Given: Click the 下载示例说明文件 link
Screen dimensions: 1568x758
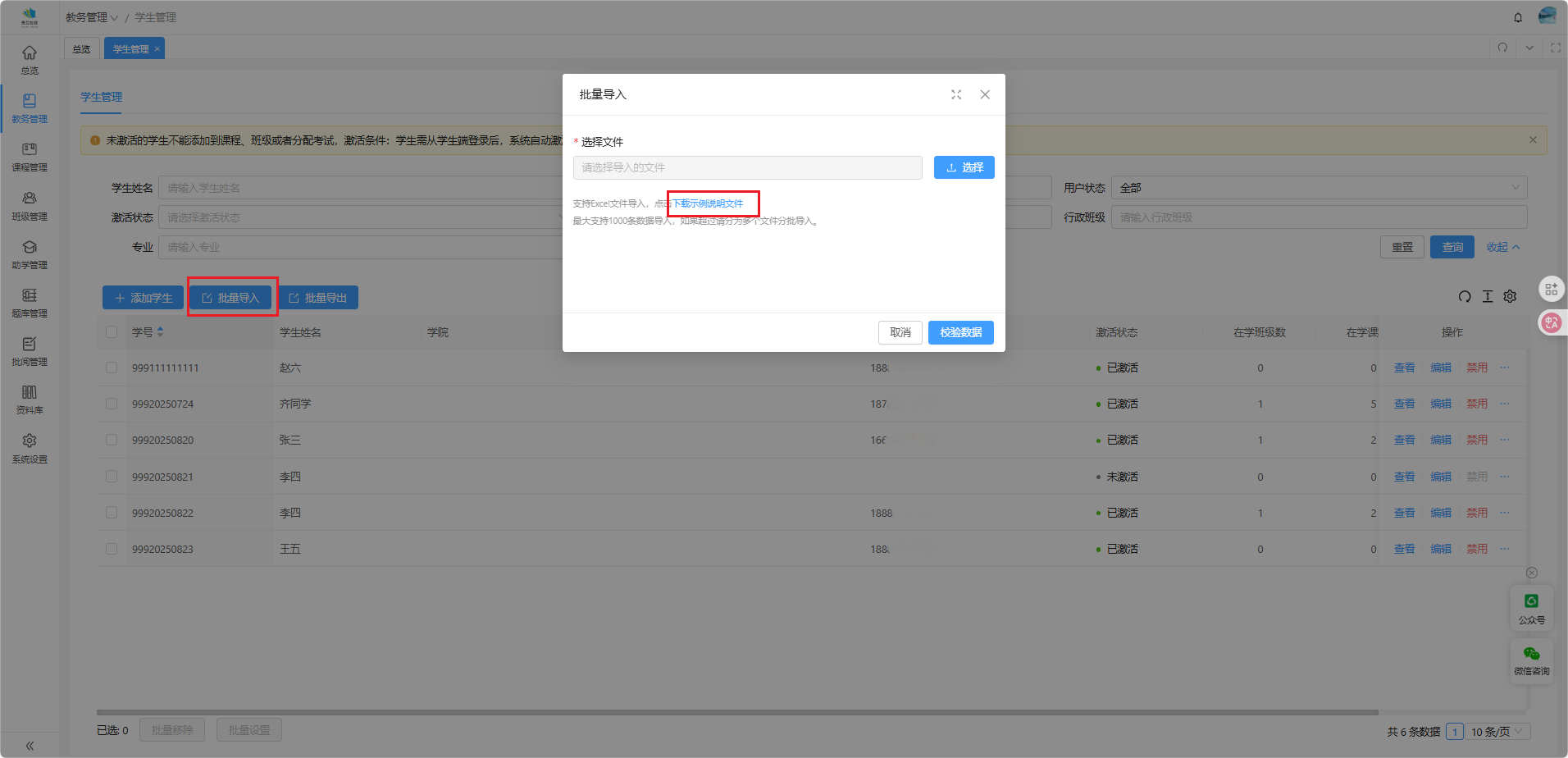Looking at the screenshot, I should click(x=708, y=203).
